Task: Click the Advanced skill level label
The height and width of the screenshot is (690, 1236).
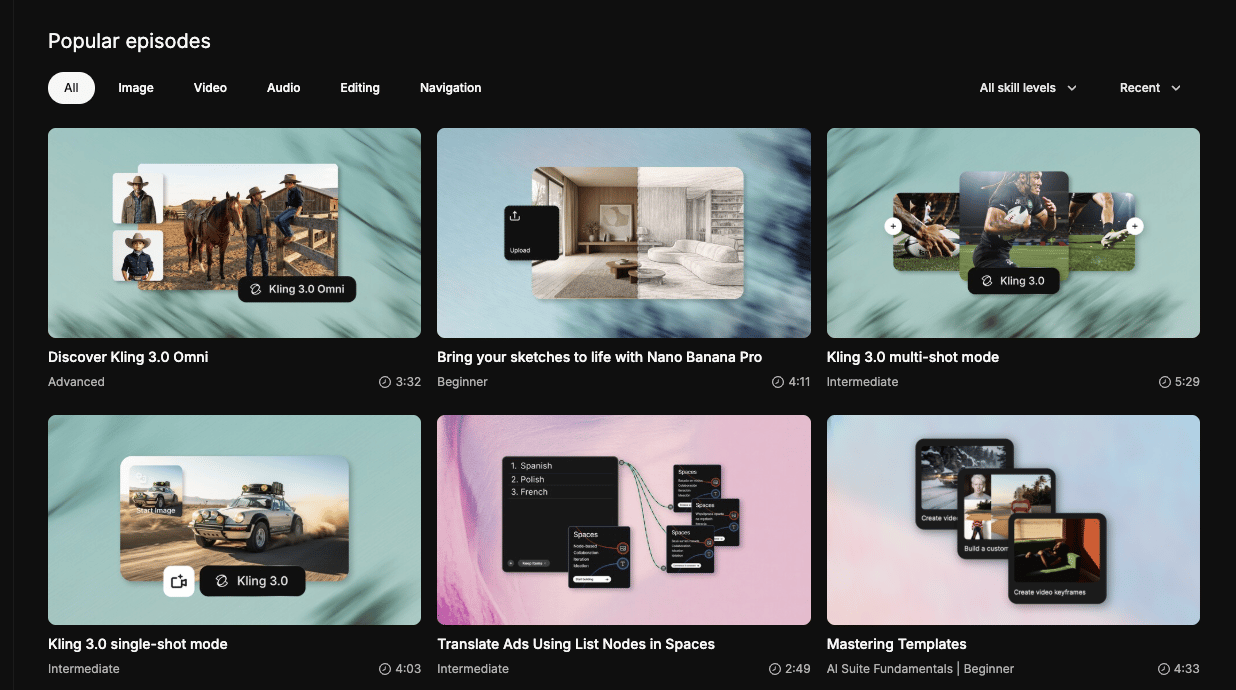Action: click(x=76, y=382)
